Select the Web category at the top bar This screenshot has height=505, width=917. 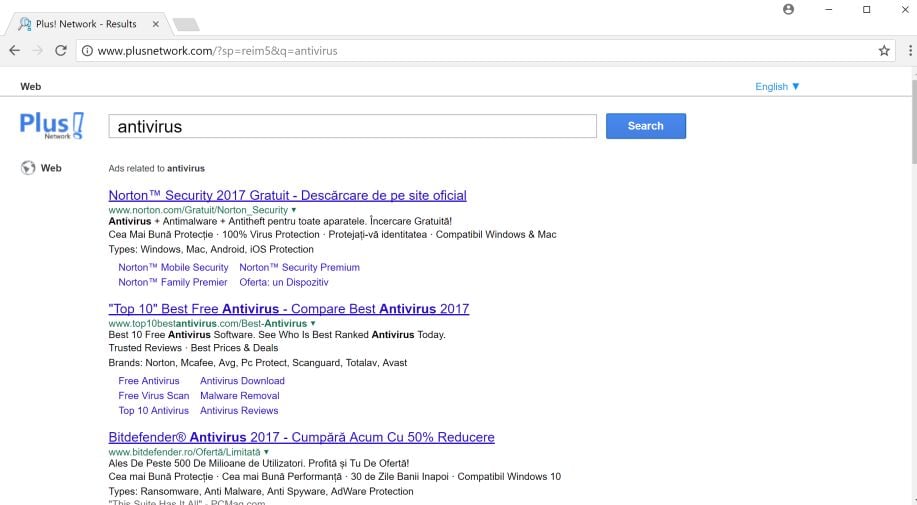coord(30,87)
